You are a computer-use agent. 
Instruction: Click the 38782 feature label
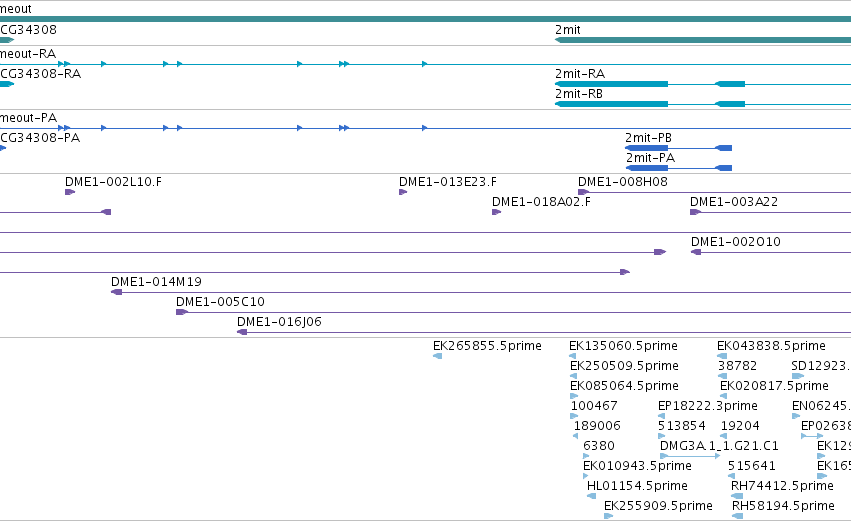(738, 366)
